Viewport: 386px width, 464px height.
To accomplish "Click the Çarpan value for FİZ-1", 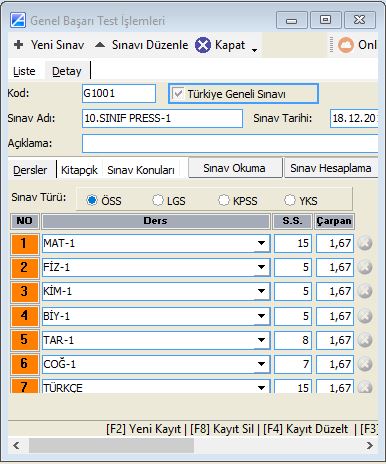I will [x=335, y=267].
